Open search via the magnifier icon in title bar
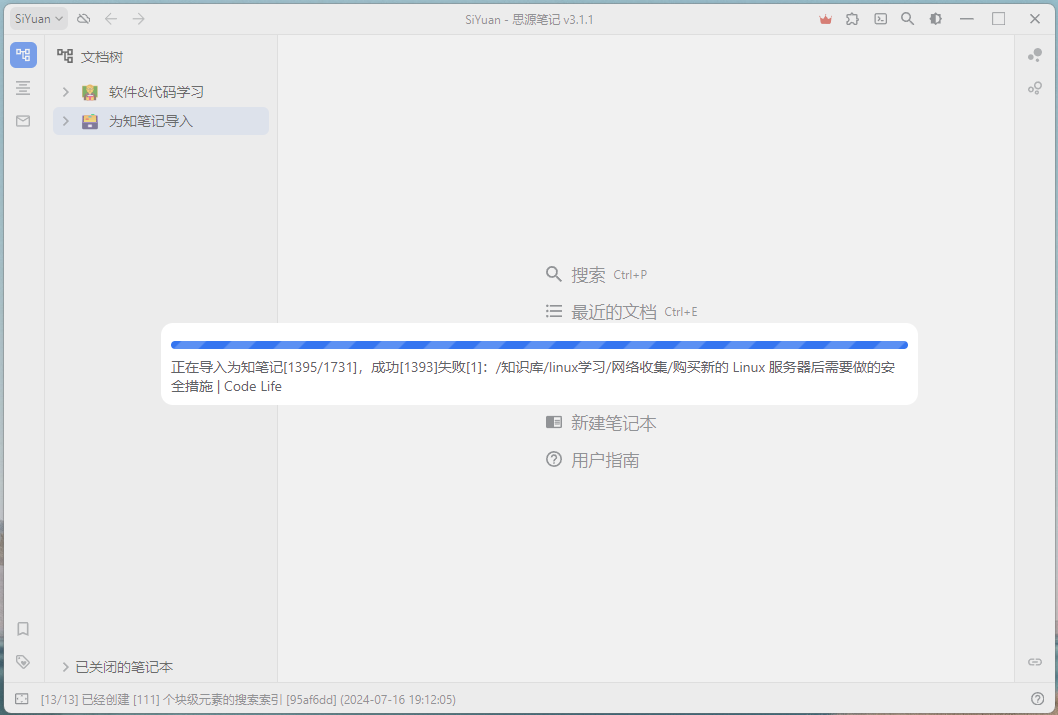The width and height of the screenshot is (1058, 715). pyautogui.click(x=907, y=18)
